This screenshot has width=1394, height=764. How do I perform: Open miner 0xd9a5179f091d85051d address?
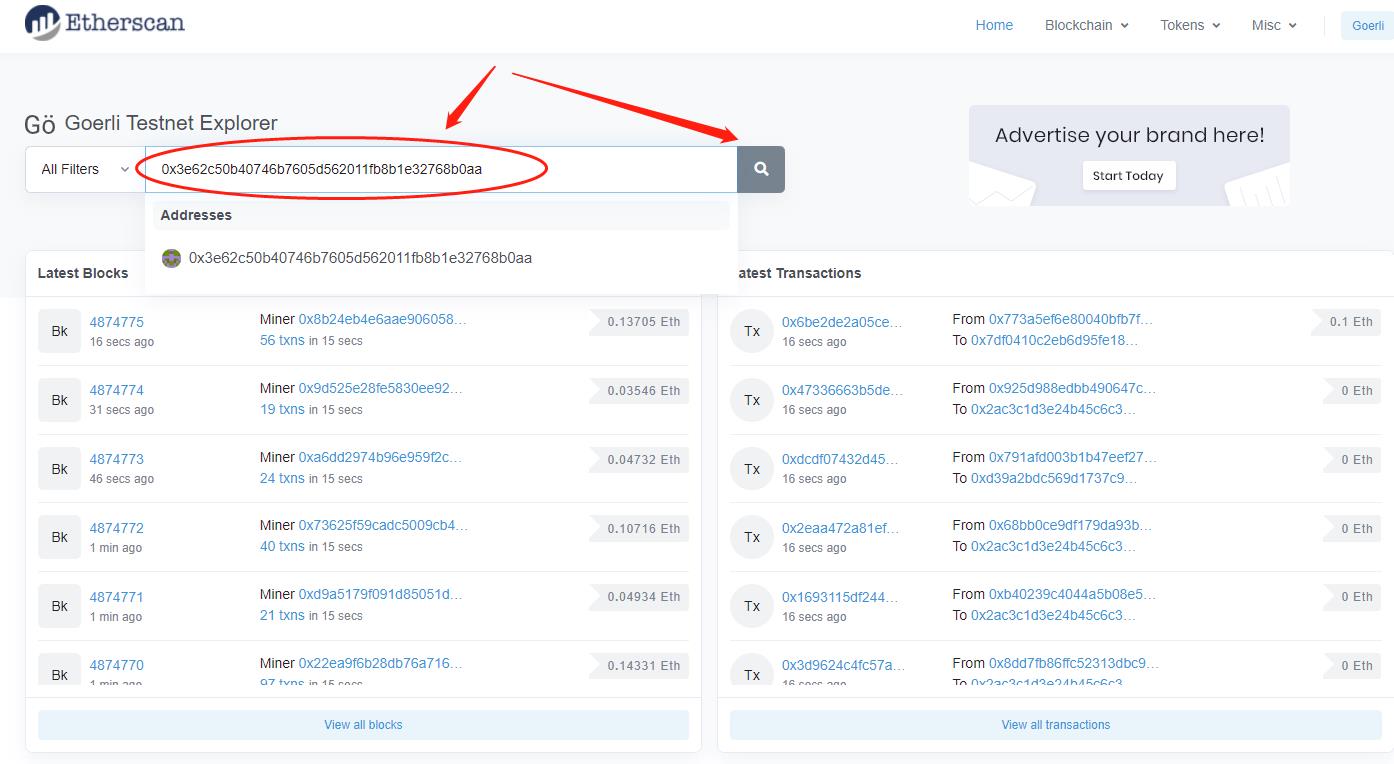tap(381, 594)
